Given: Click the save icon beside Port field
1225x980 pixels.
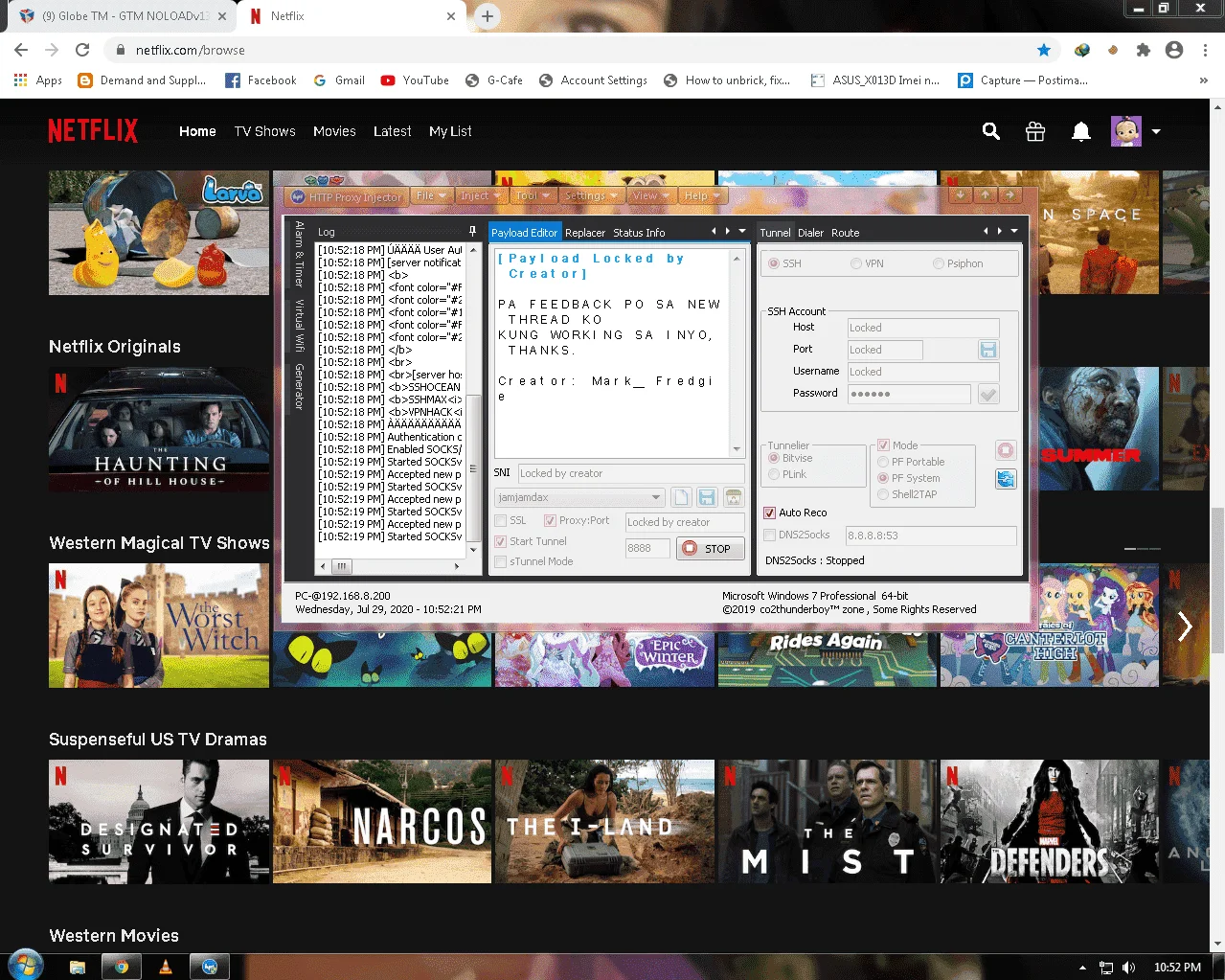Looking at the screenshot, I should click(988, 350).
